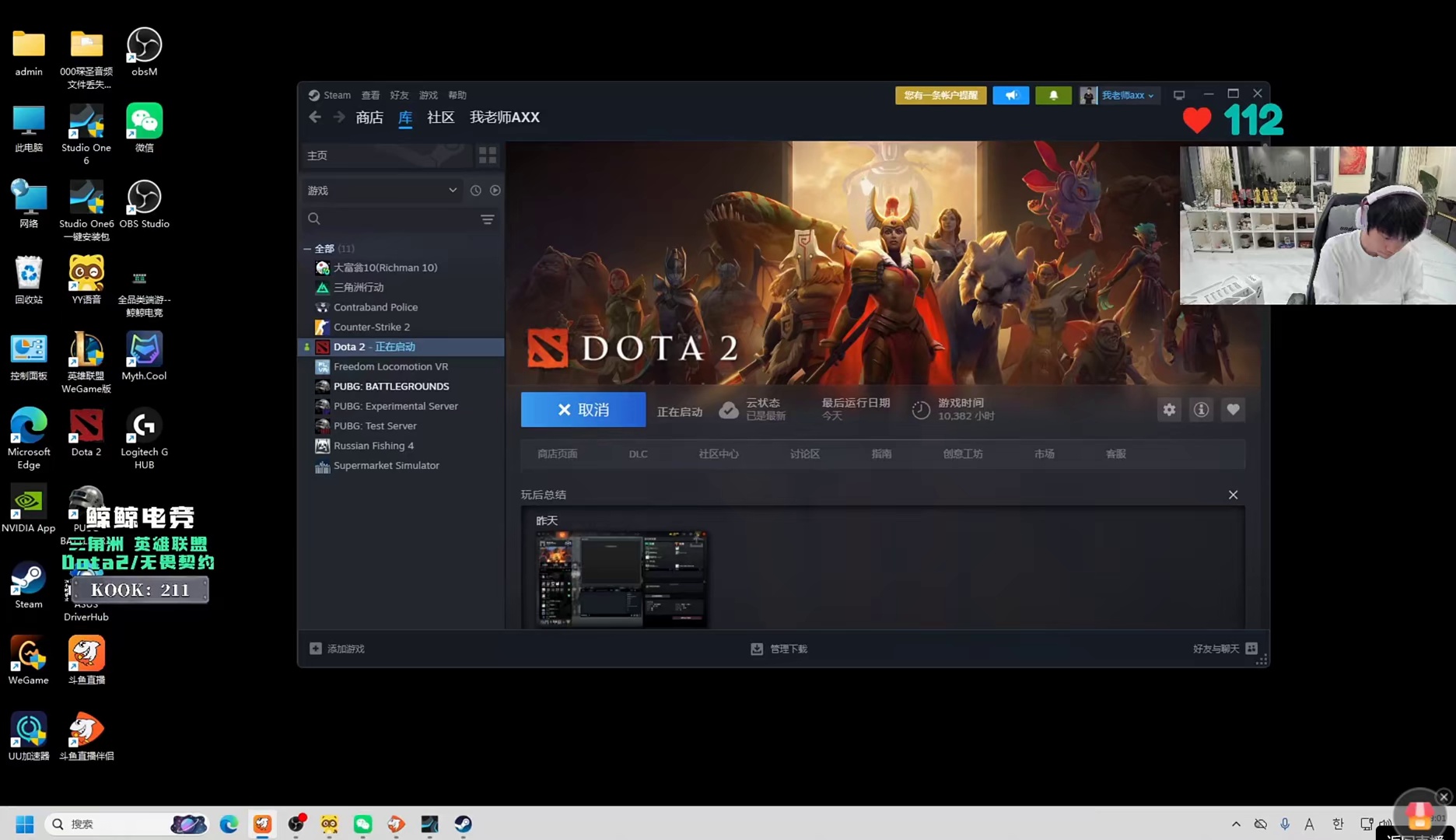Switch to the 商店 tab

[x=369, y=117]
